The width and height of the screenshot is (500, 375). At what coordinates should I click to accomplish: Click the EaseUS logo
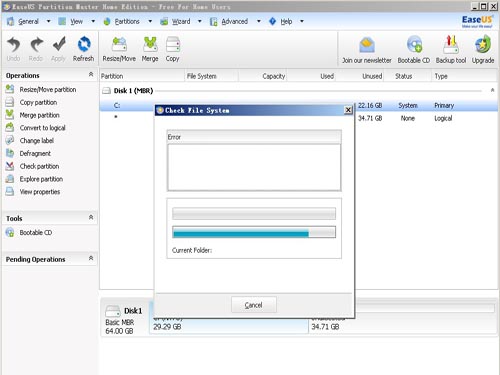tap(477, 21)
